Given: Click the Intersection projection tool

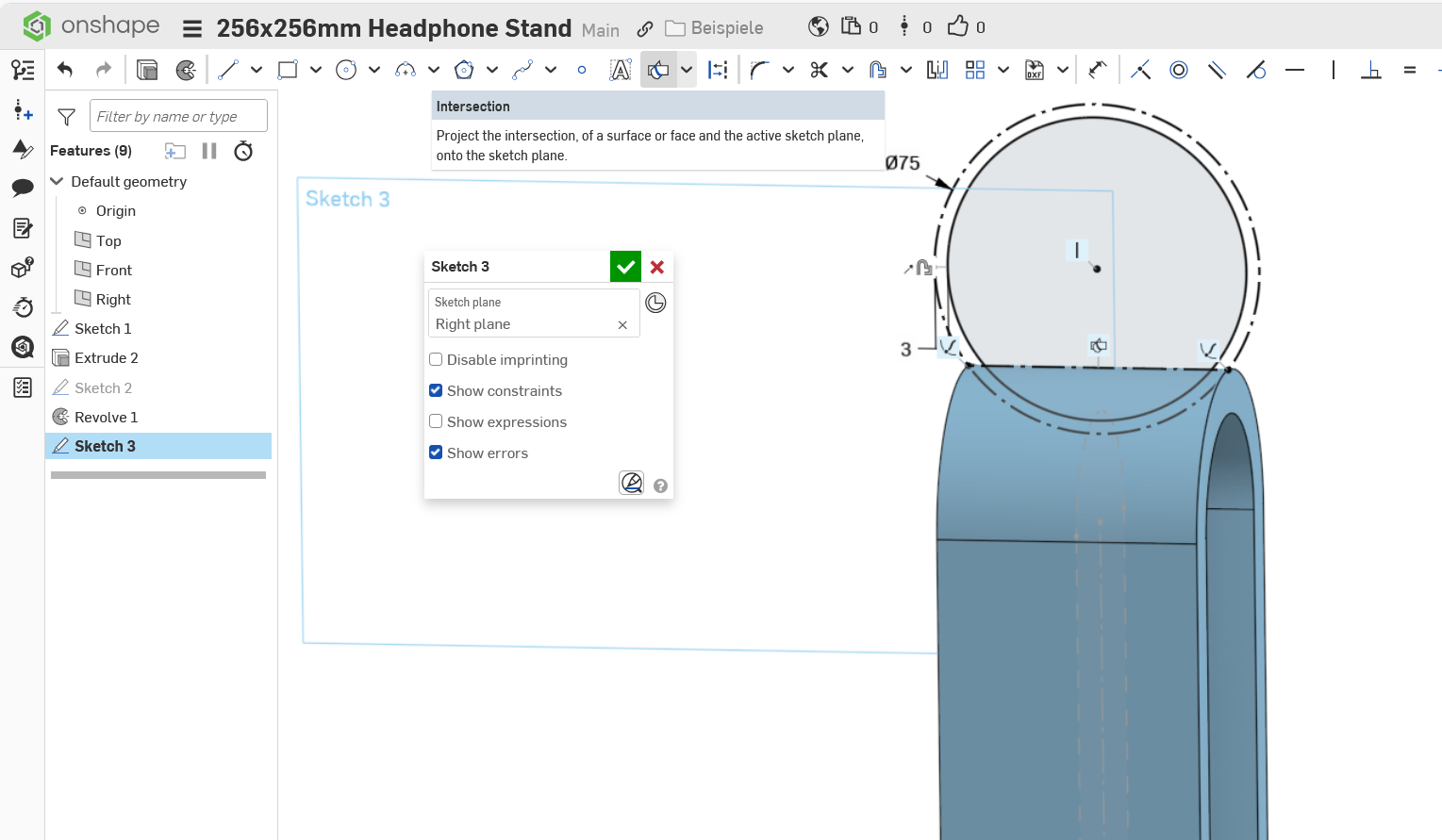Looking at the screenshot, I should point(658,70).
